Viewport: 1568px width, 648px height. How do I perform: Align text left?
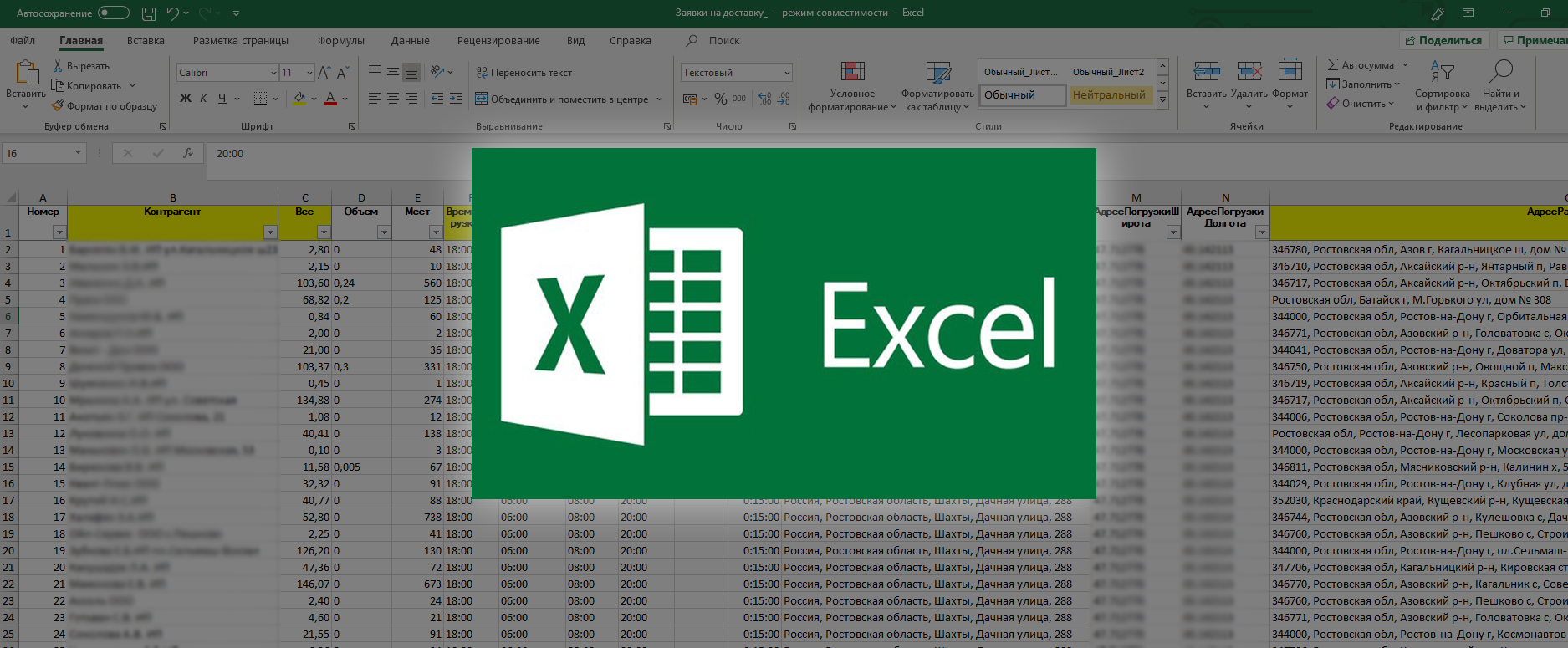[x=375, y=99]
